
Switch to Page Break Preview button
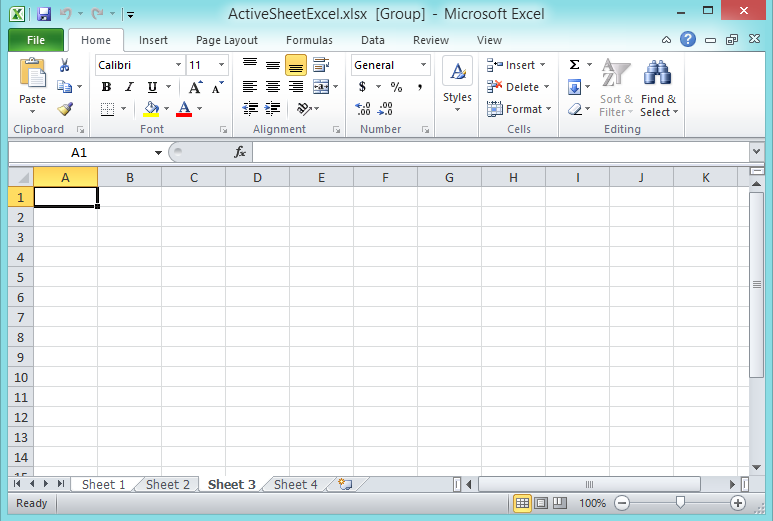[x=560, y=503]
